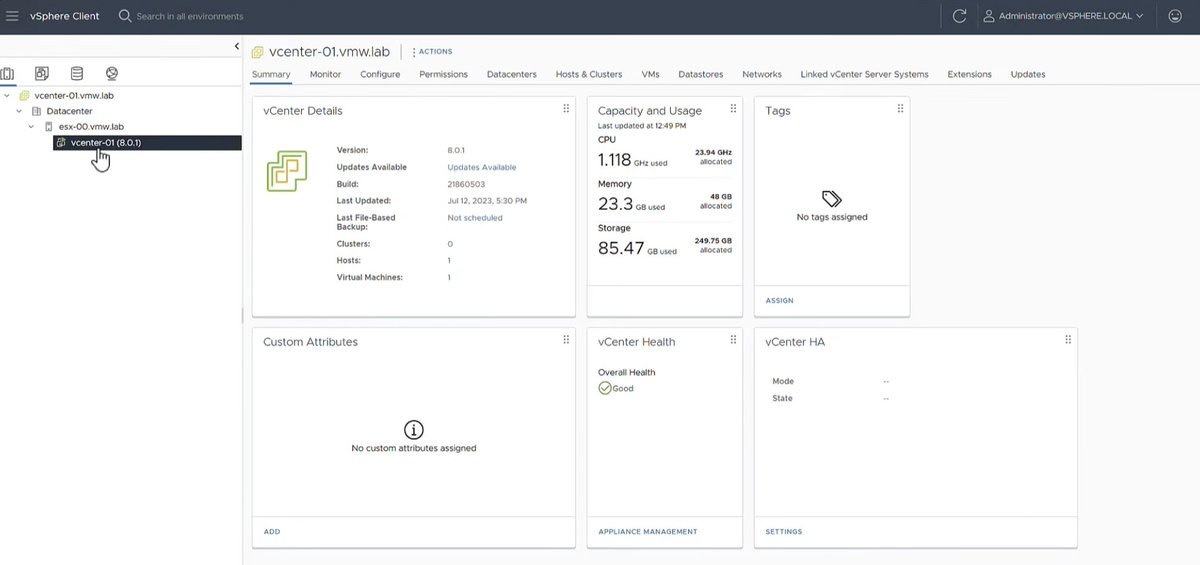The height and width of the screenshot is (565, 1200).
Task: Open APPLIANCE MANAGEMENT link
Action: click(x=648, y=532)
